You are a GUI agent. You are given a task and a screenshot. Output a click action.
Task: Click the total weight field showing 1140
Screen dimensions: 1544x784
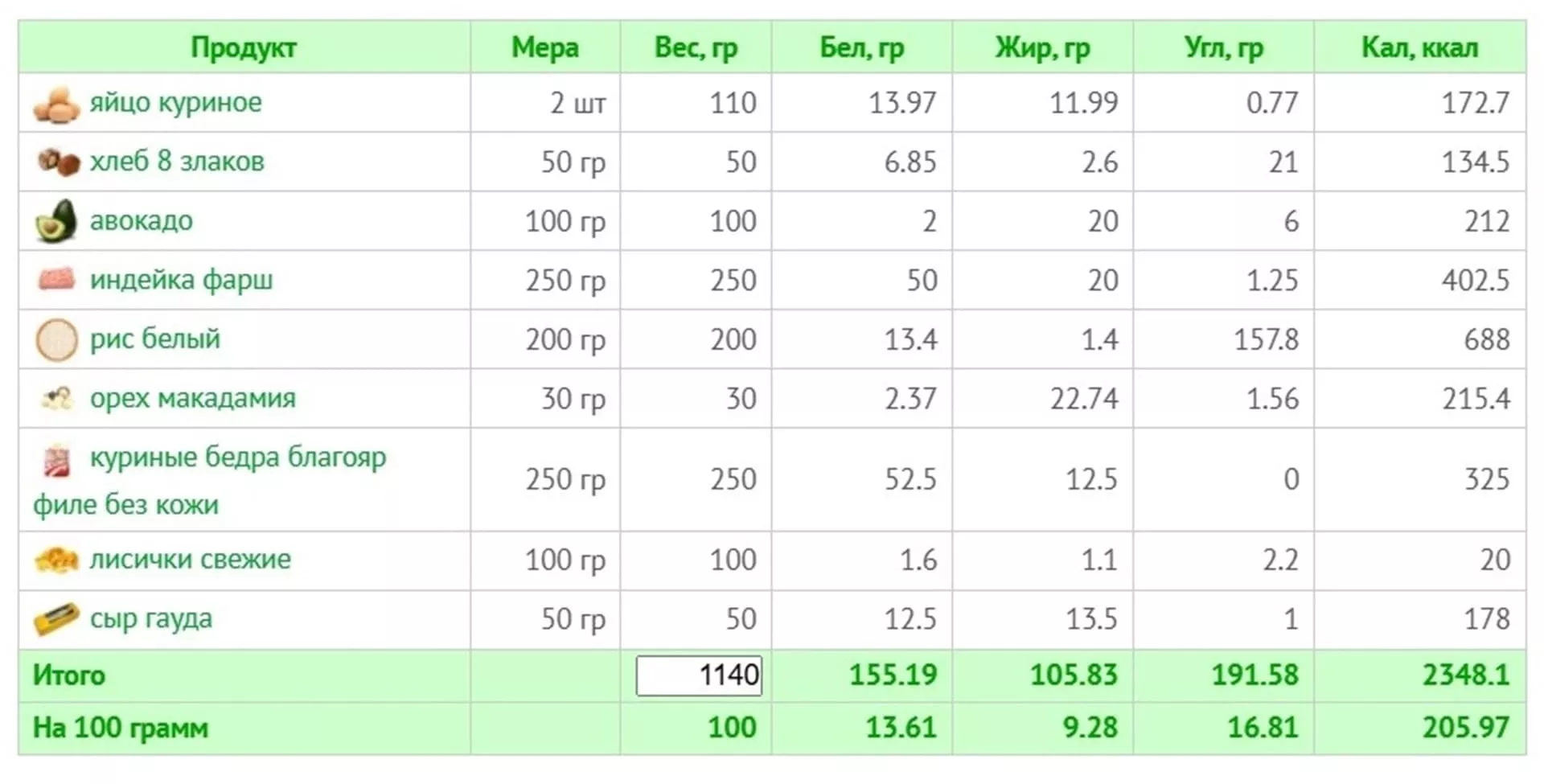click(x=699, y=675)
